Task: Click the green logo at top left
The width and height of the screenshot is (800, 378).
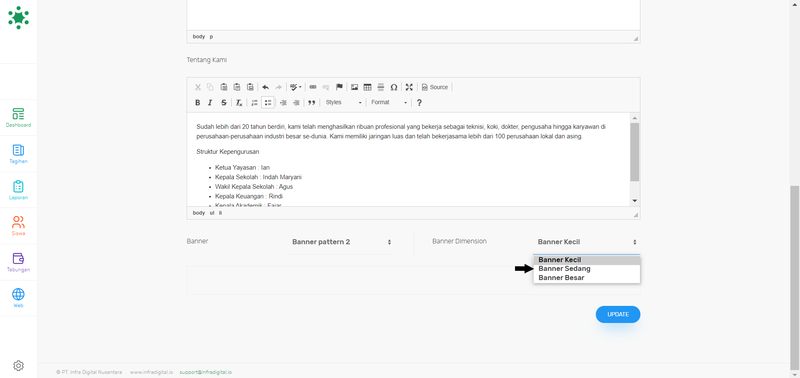Action: click(x=18, y=17)
